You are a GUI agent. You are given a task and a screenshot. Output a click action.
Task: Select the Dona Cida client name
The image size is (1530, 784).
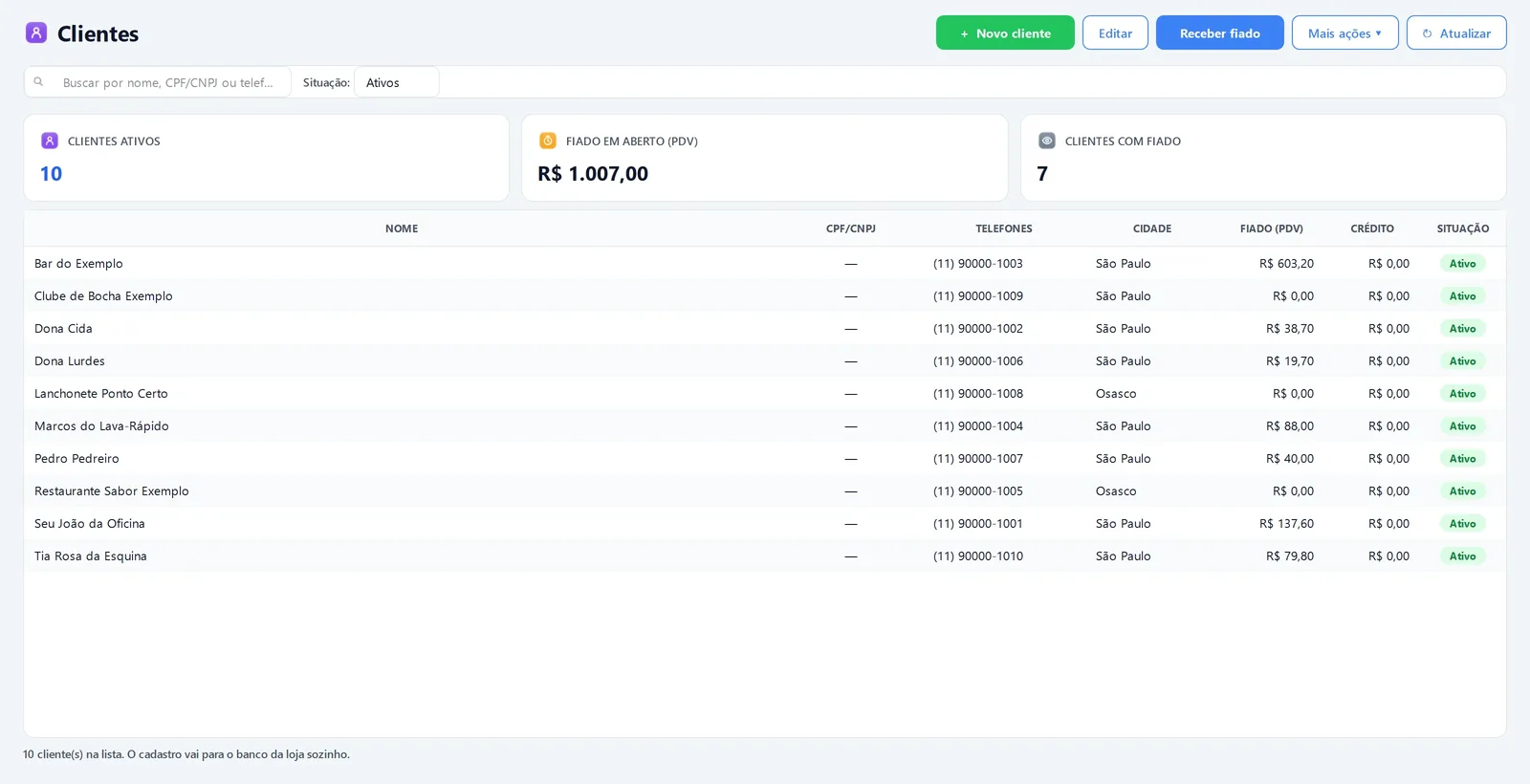click(63, 328)
